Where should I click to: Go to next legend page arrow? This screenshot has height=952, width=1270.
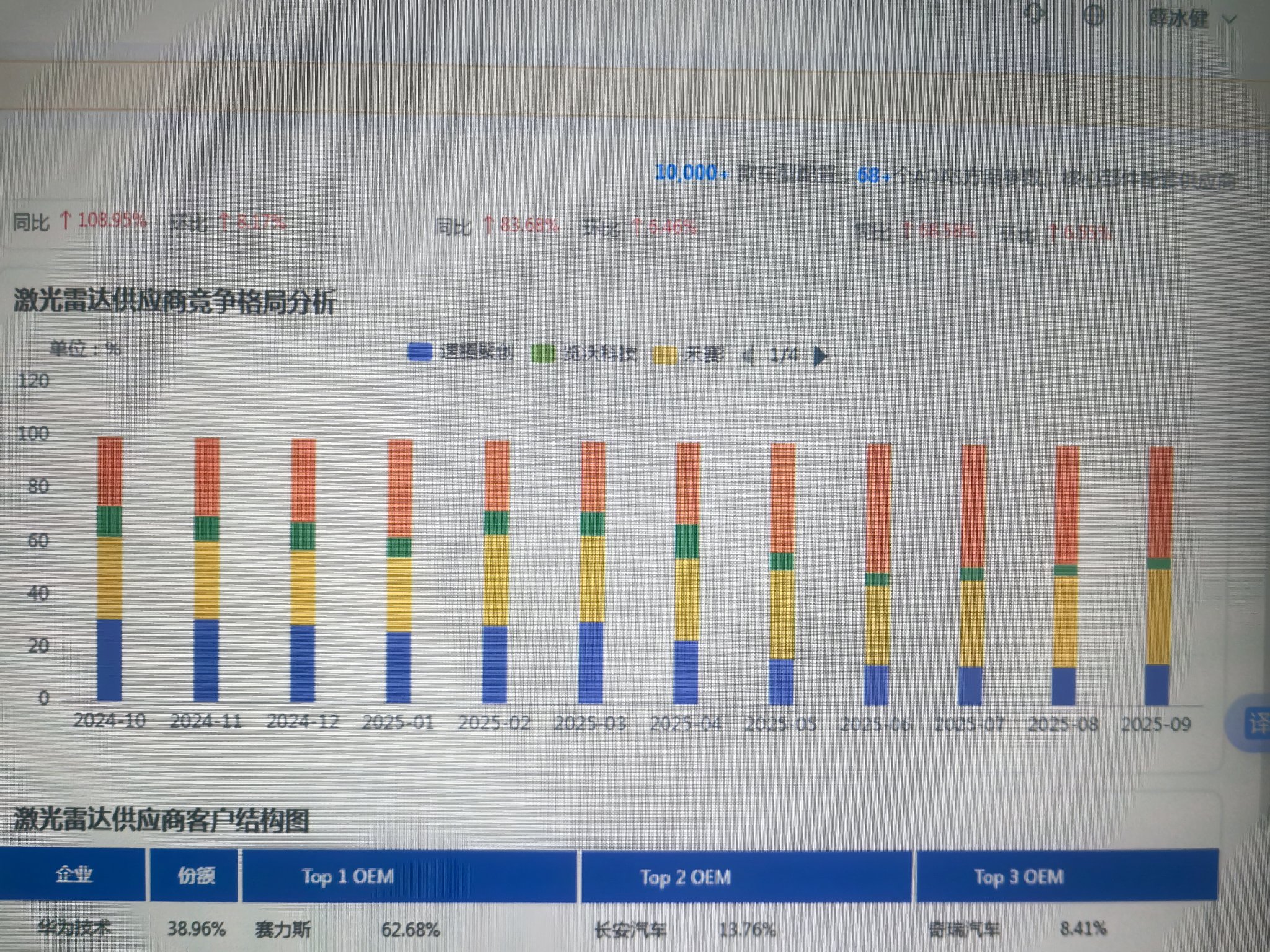coord(820,356)
